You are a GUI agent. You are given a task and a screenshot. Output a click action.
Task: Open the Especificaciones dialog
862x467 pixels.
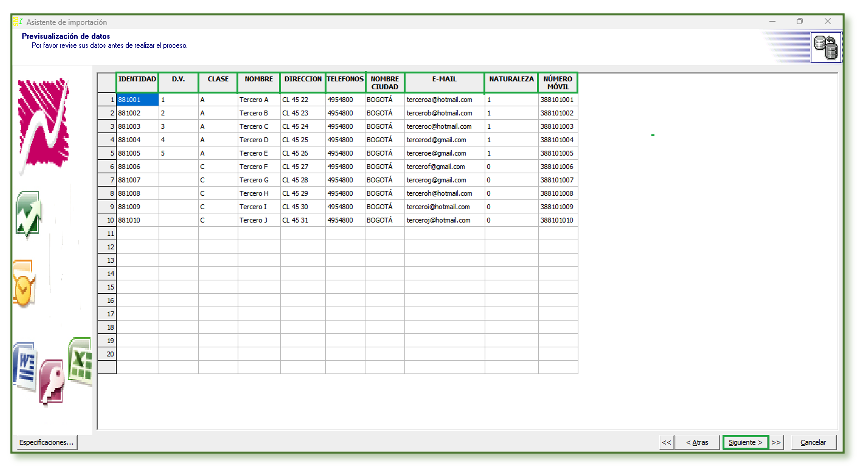point(47,442)
